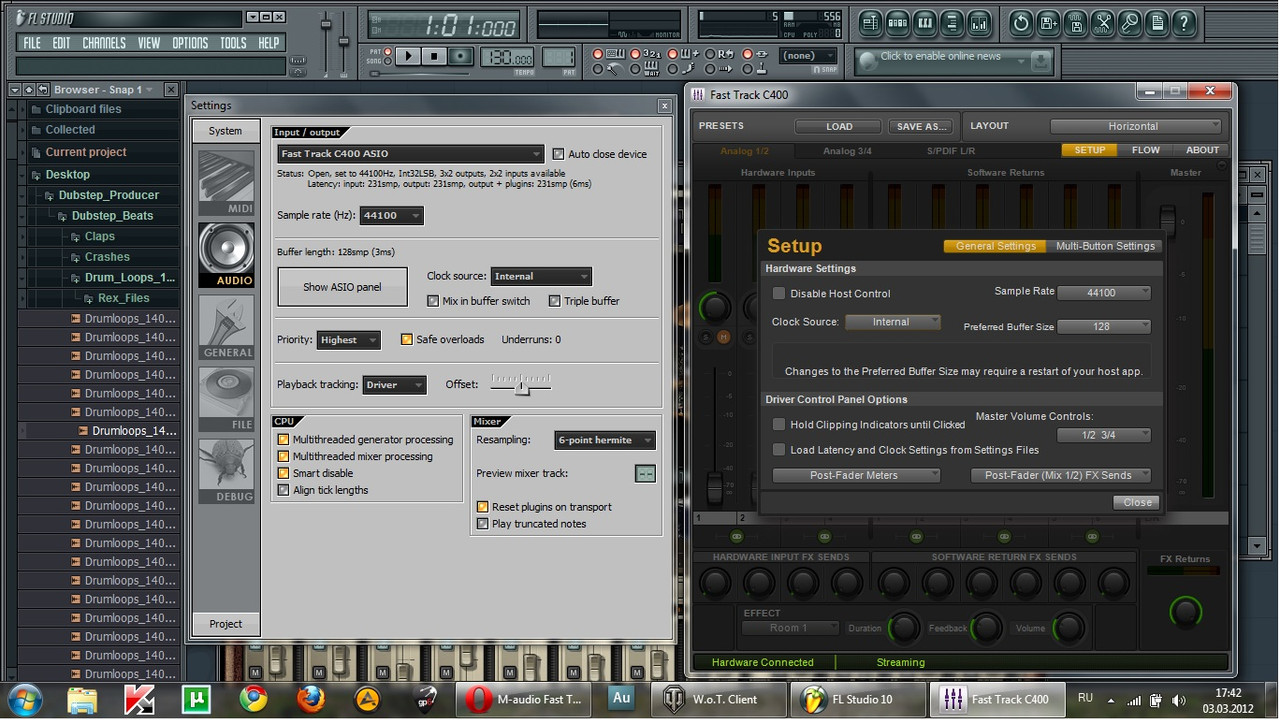Toggle the Browser view toolbar icon
1280x720 pixels.
click(x=952, y=23)
